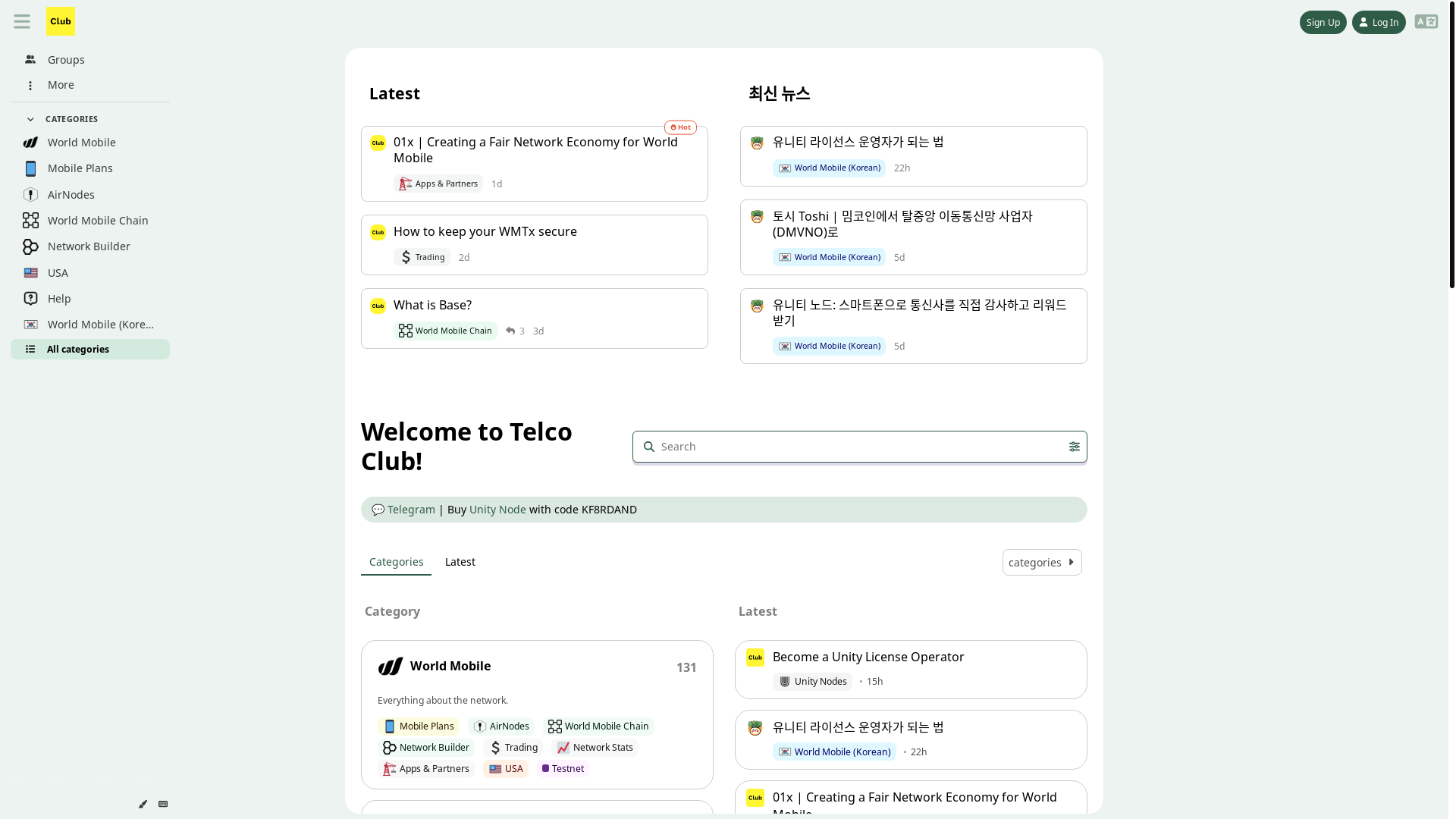The height and width of the screenshot is (819, 1456).
Task: Open the categories dropdown
Action: coord(1042,563)
